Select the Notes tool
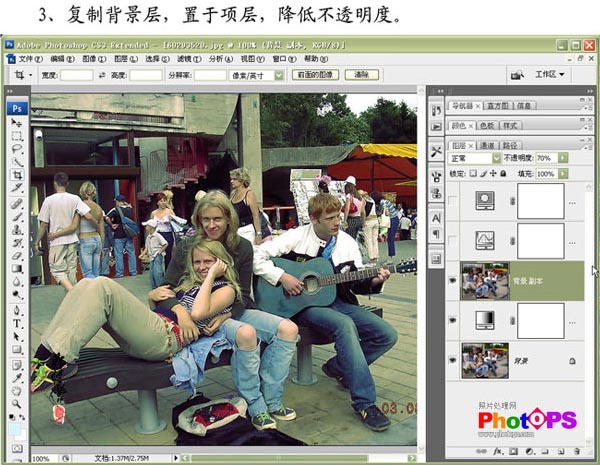Image resolution: width=600 pixels, height=465 pixels. coord(16,365)
